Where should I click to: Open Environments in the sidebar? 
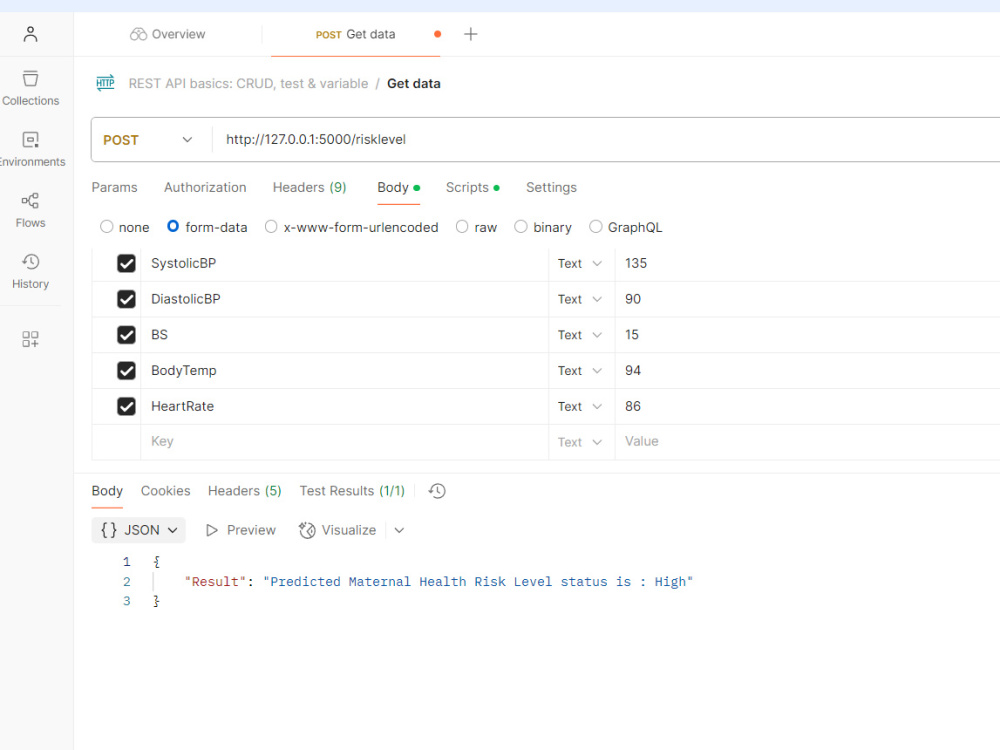coord(30,149)
